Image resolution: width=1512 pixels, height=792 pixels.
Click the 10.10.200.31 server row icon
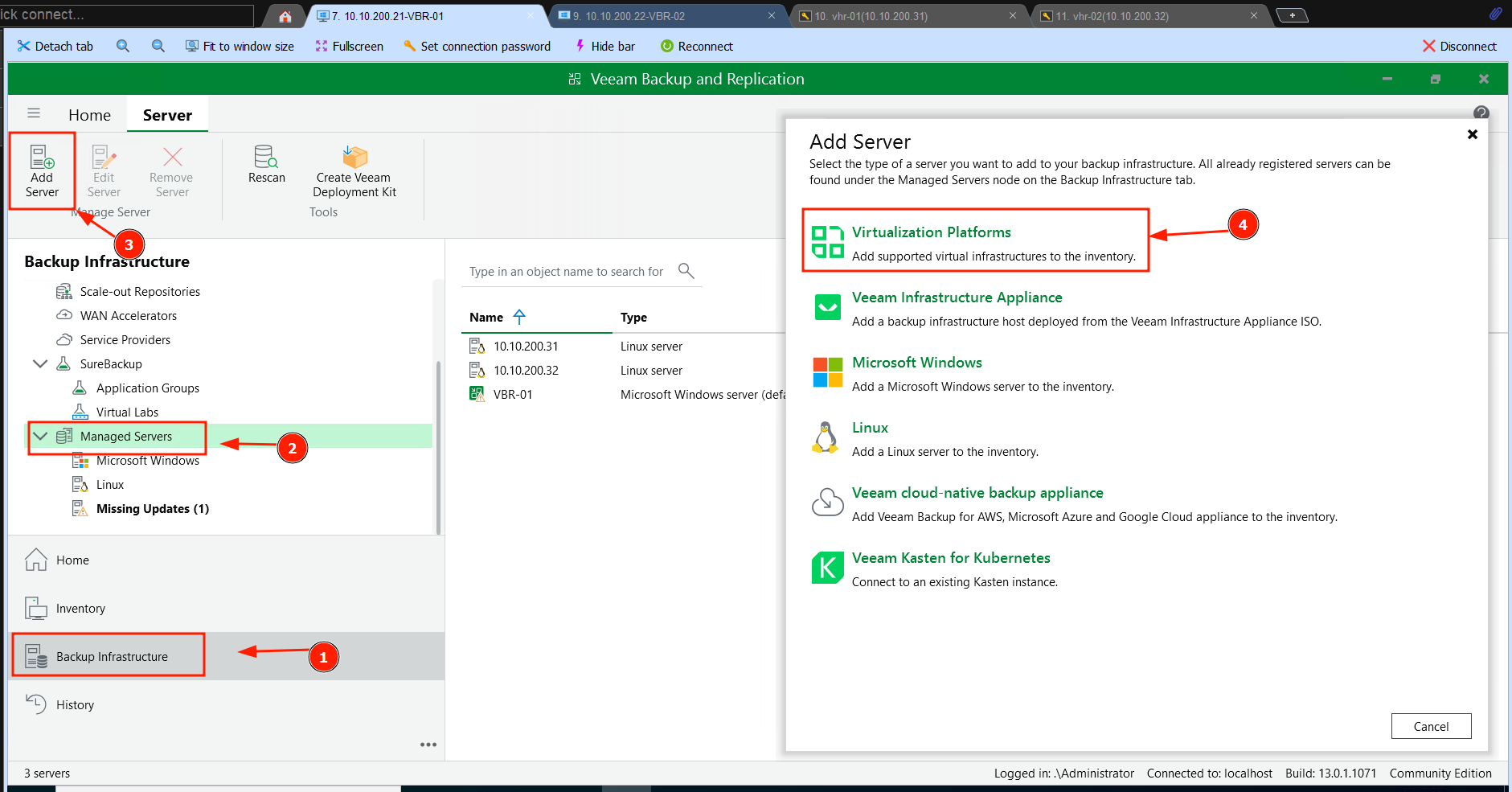(x=477, y=346)
